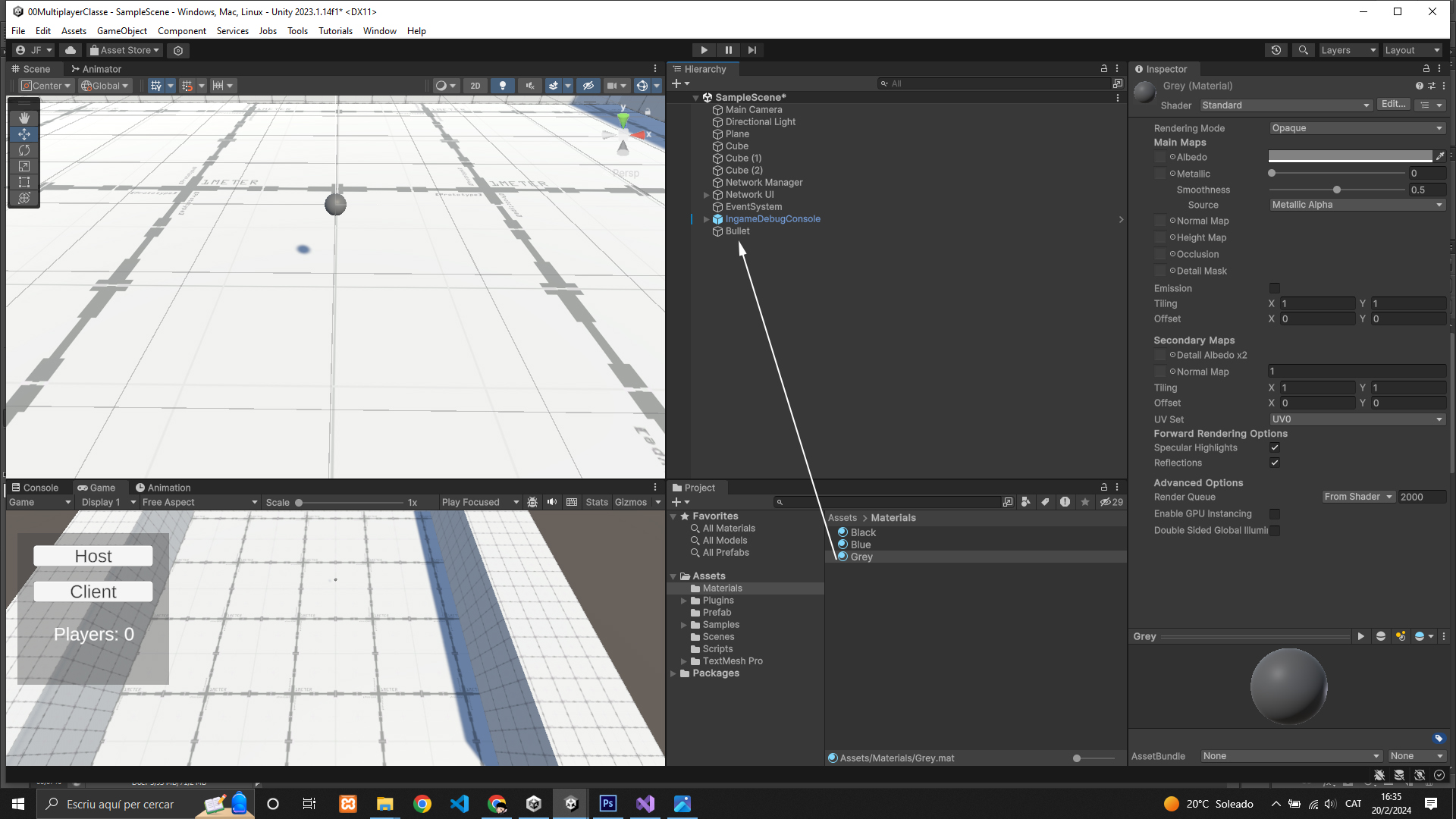
Task: Click the Albedo color swatch
Action: [1350, 157]
